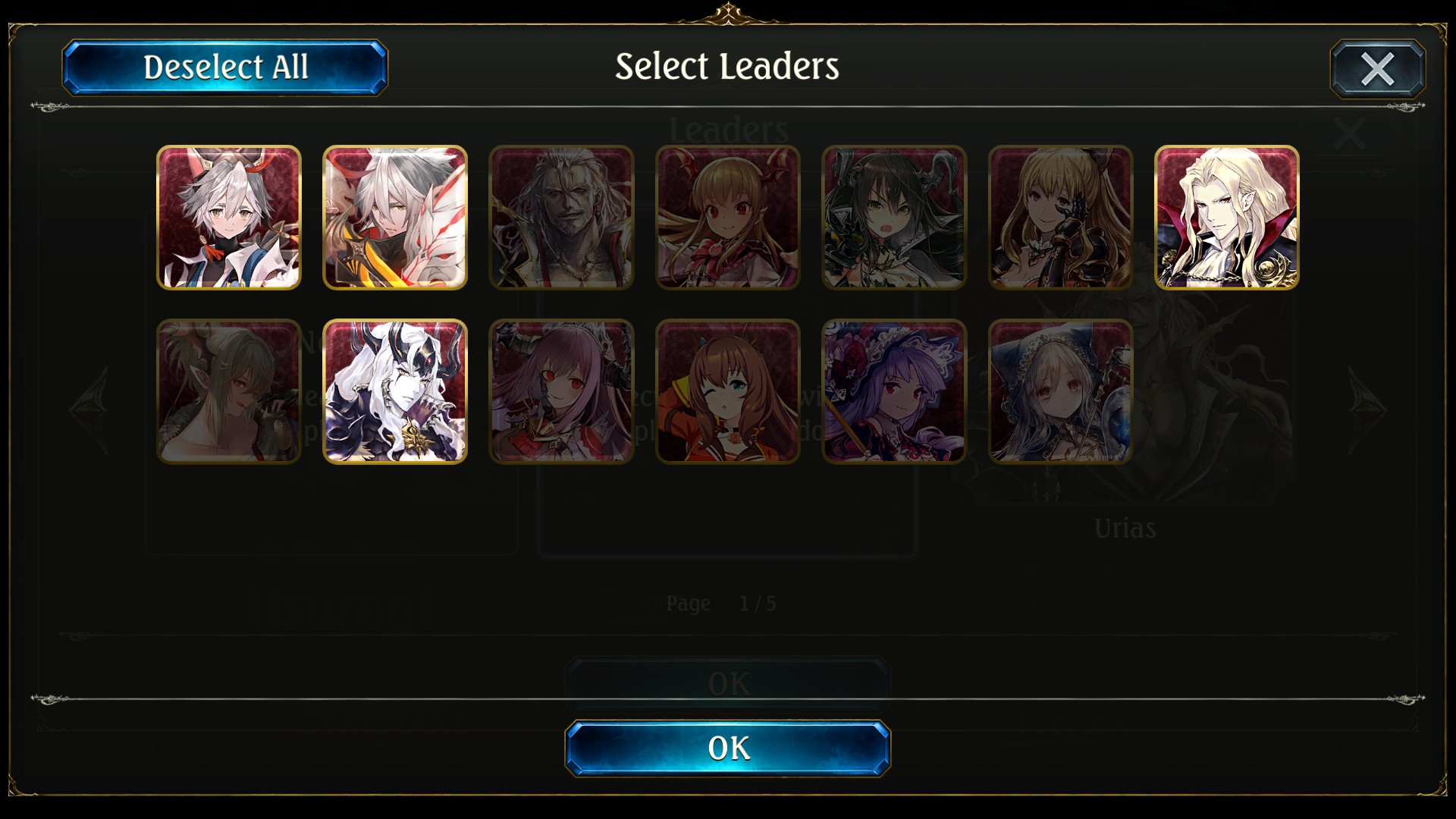Click the dimmed background OK button

pos(727,683)
